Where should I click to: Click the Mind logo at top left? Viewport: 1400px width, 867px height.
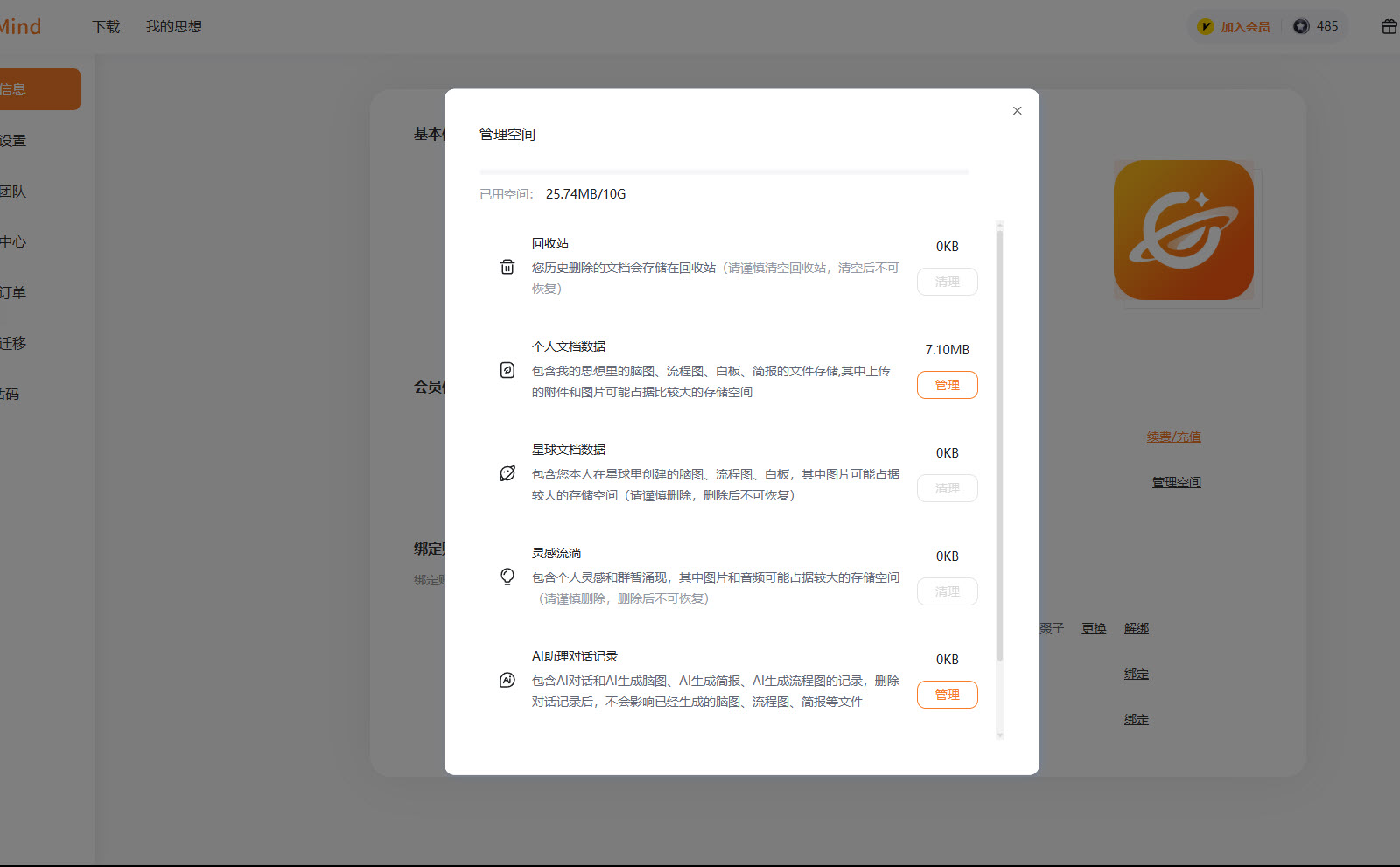pyautogui.click(x=20, y=27)
